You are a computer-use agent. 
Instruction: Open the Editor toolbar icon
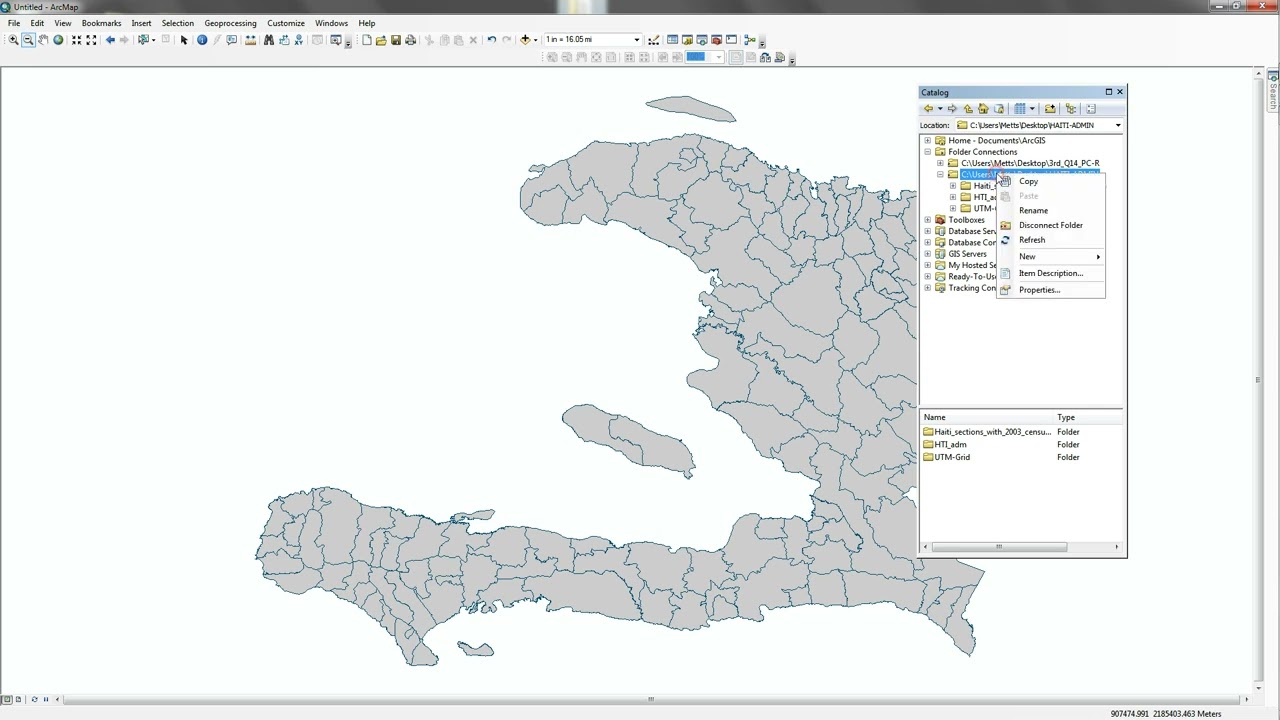pyautogui.click(x=654, y=40)
